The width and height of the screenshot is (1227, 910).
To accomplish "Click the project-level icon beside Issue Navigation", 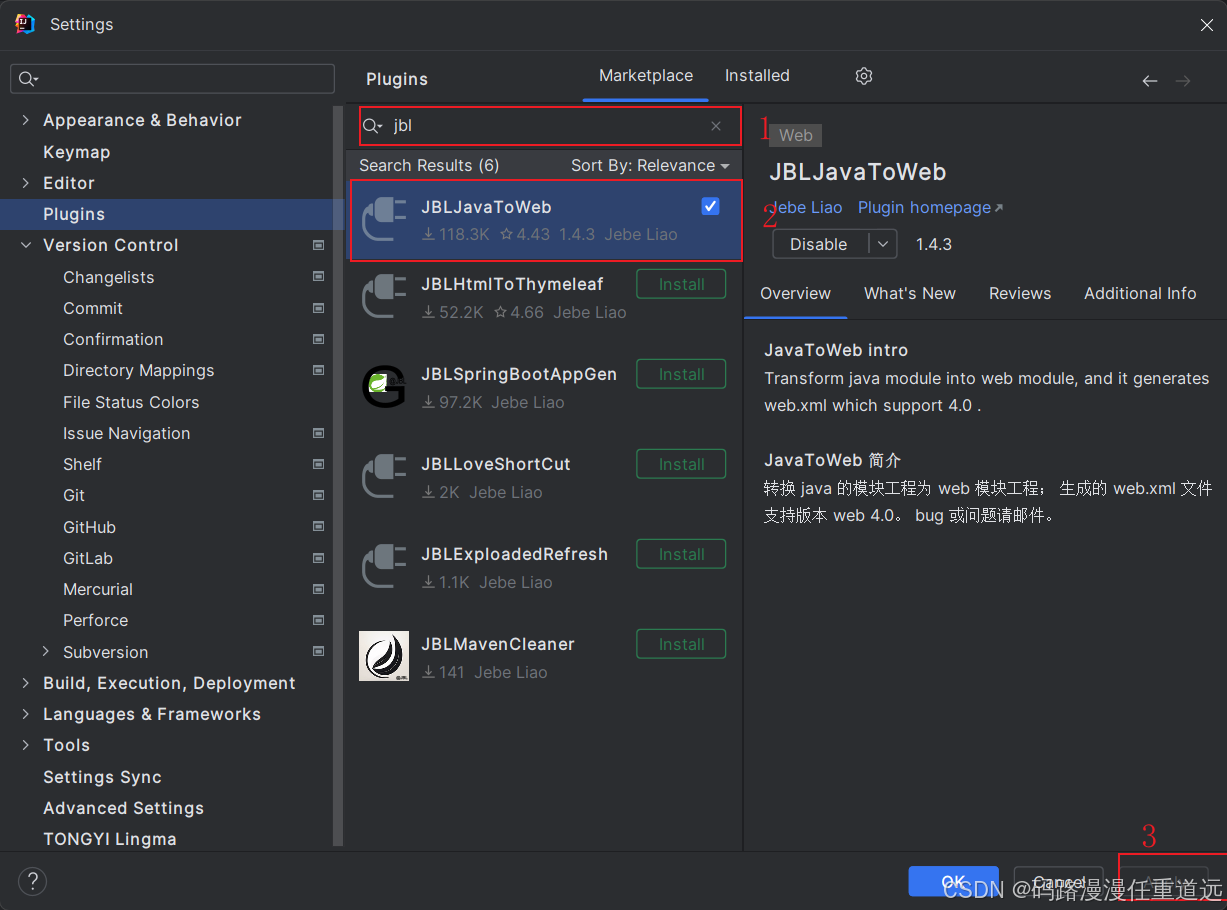I will coord(318,433).
